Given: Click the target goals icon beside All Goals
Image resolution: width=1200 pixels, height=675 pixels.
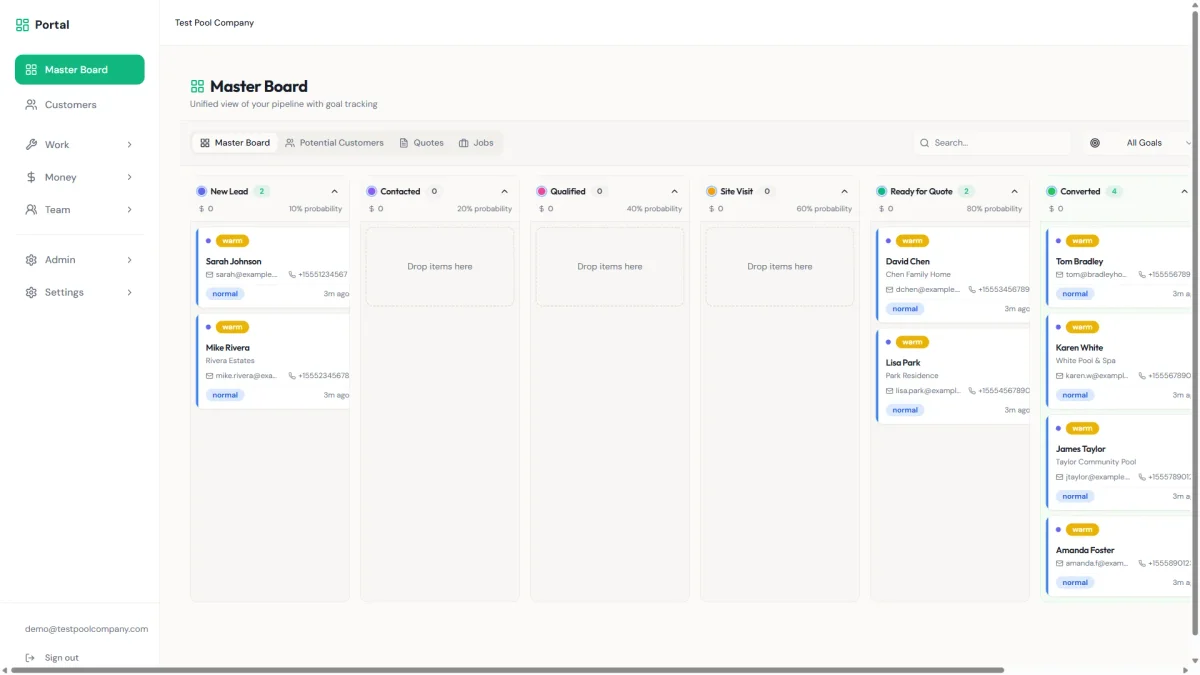Looking at the screenshot, I should tap(1095, 143).
